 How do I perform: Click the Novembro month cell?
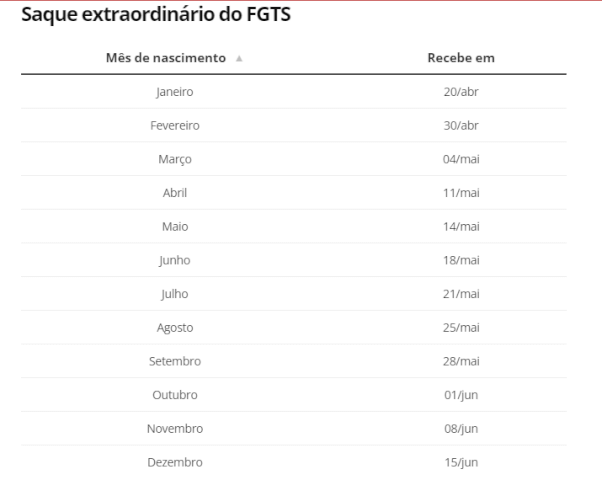click(175, 428)
